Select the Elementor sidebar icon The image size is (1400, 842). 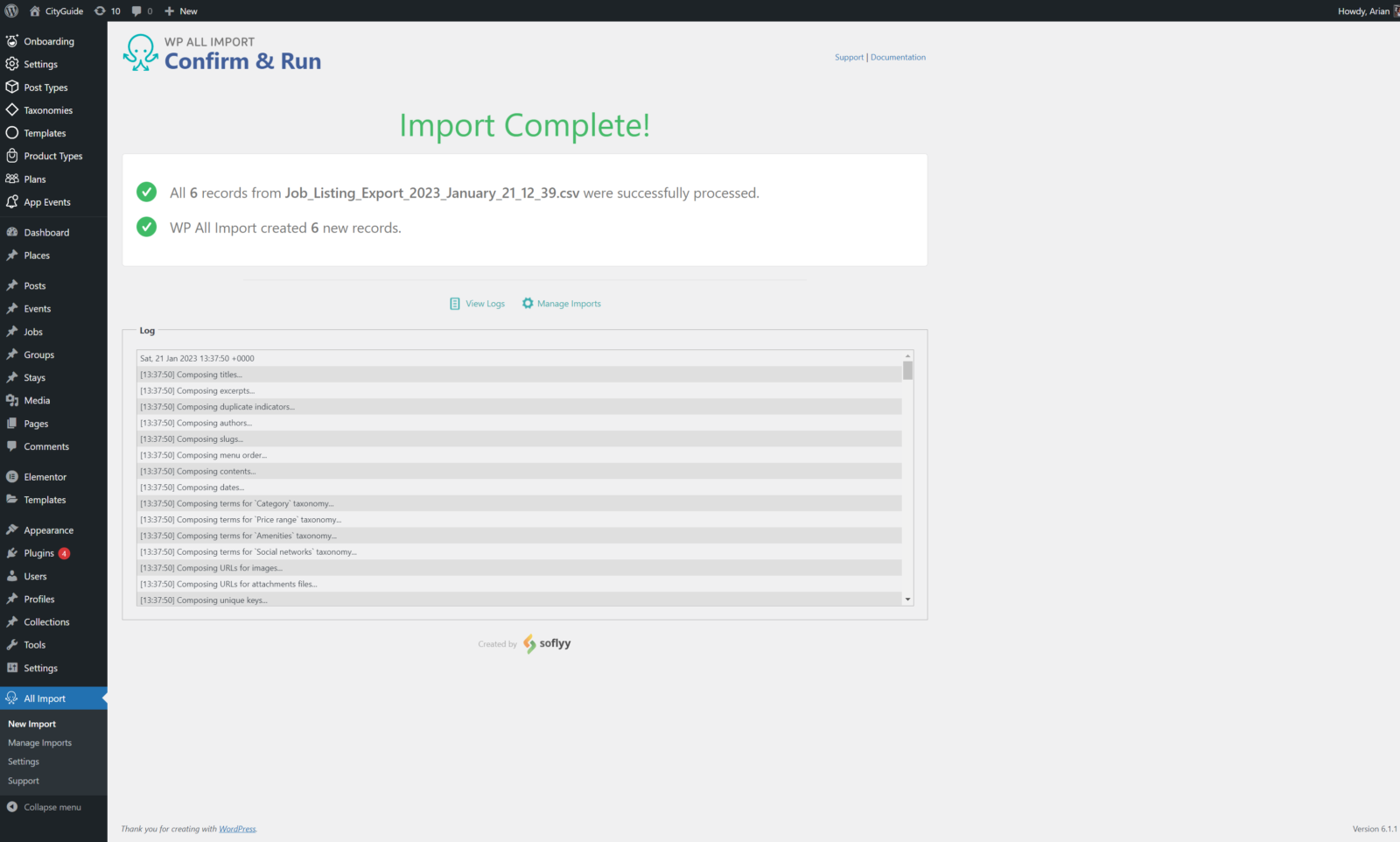11,476
